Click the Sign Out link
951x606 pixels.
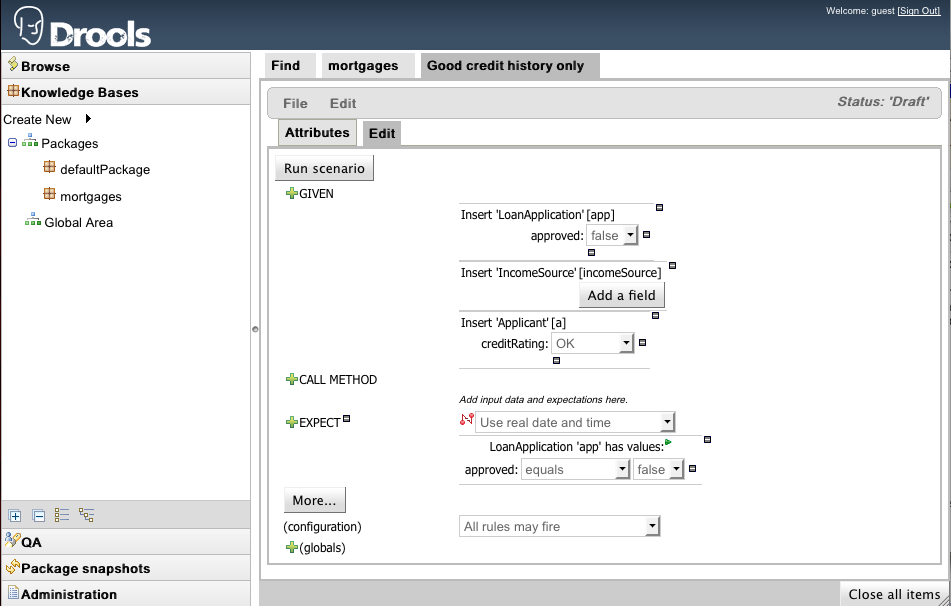pyautogui.click(x=919, y=11)
